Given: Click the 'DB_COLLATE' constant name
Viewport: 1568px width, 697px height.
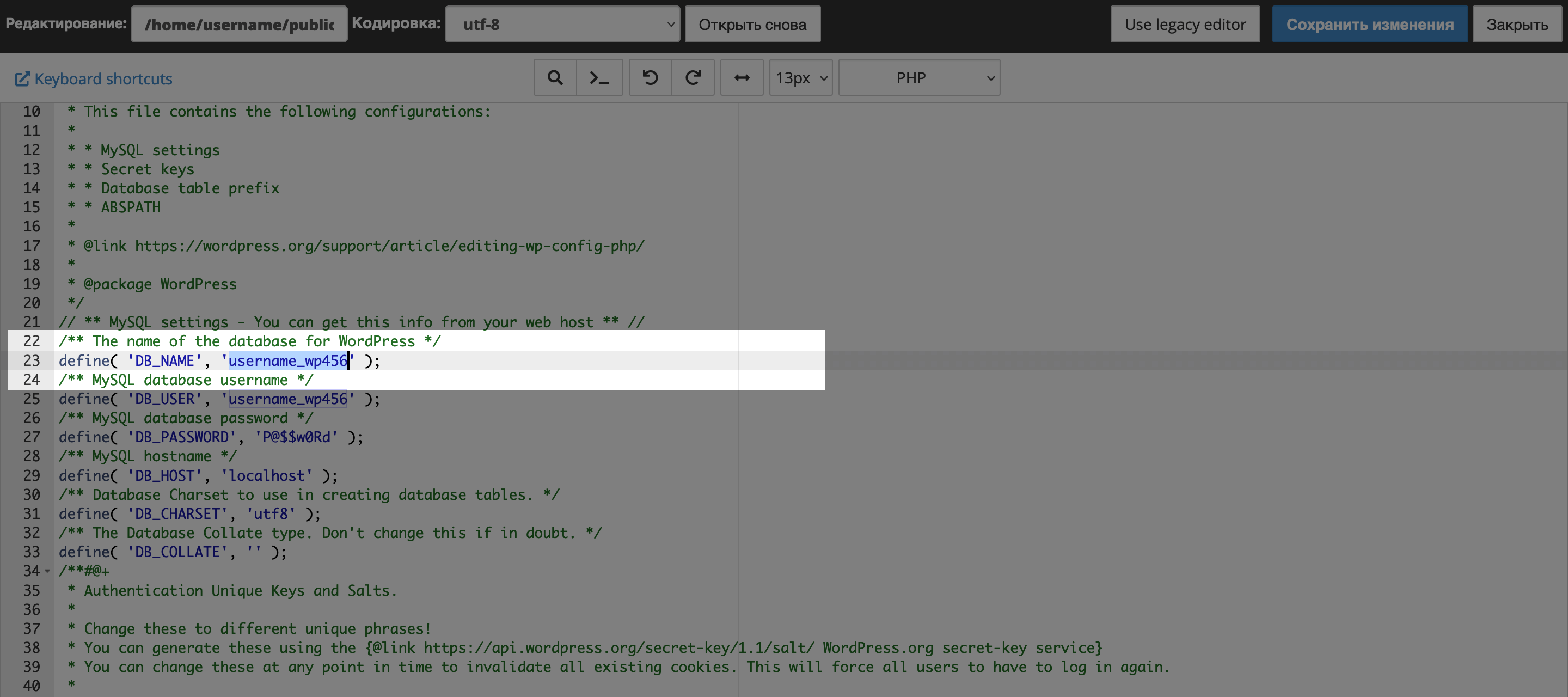Looking at the screenshot, I should point(177,552).
